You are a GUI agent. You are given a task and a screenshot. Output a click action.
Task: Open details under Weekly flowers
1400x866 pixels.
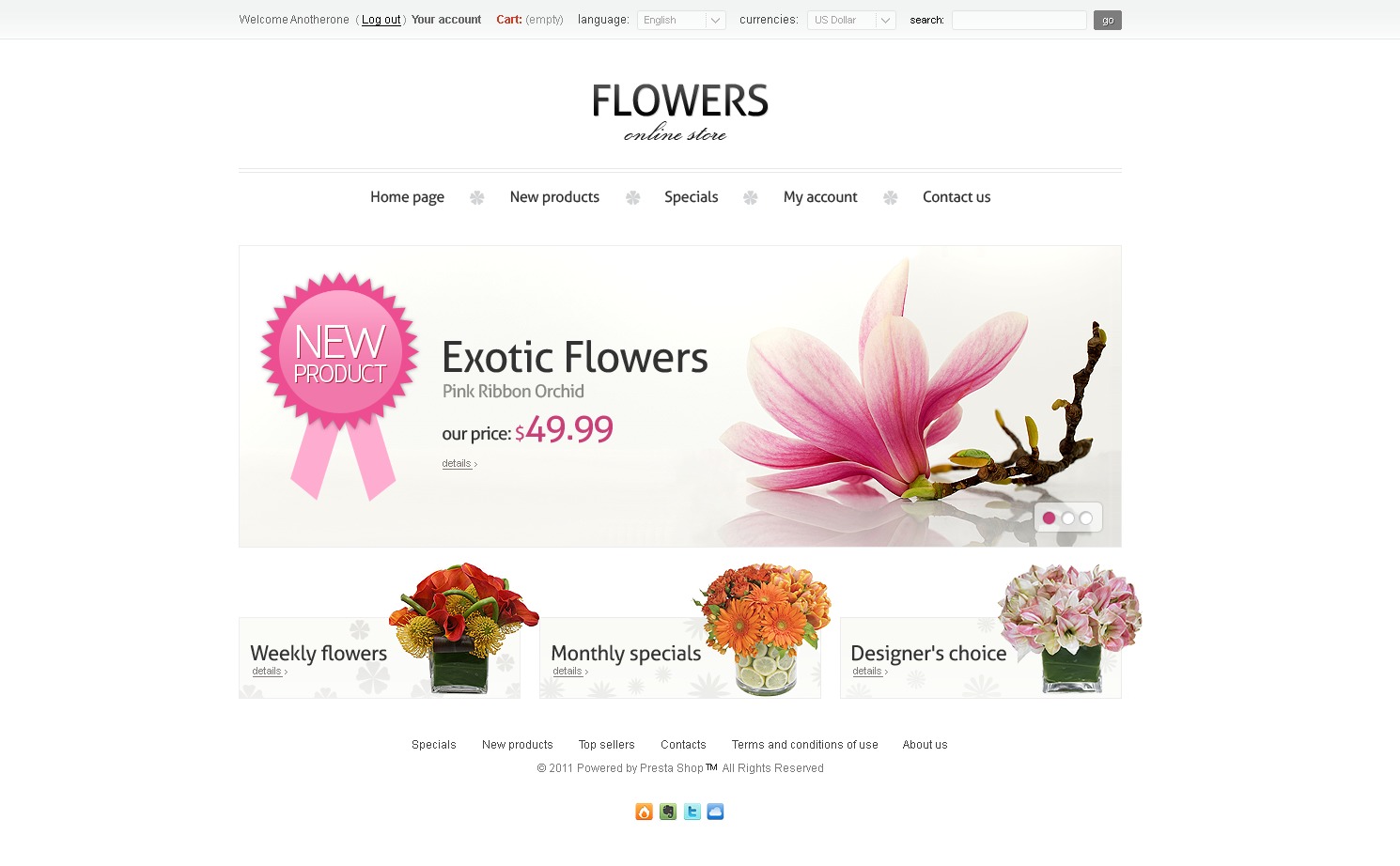click(x=269, y=672)
